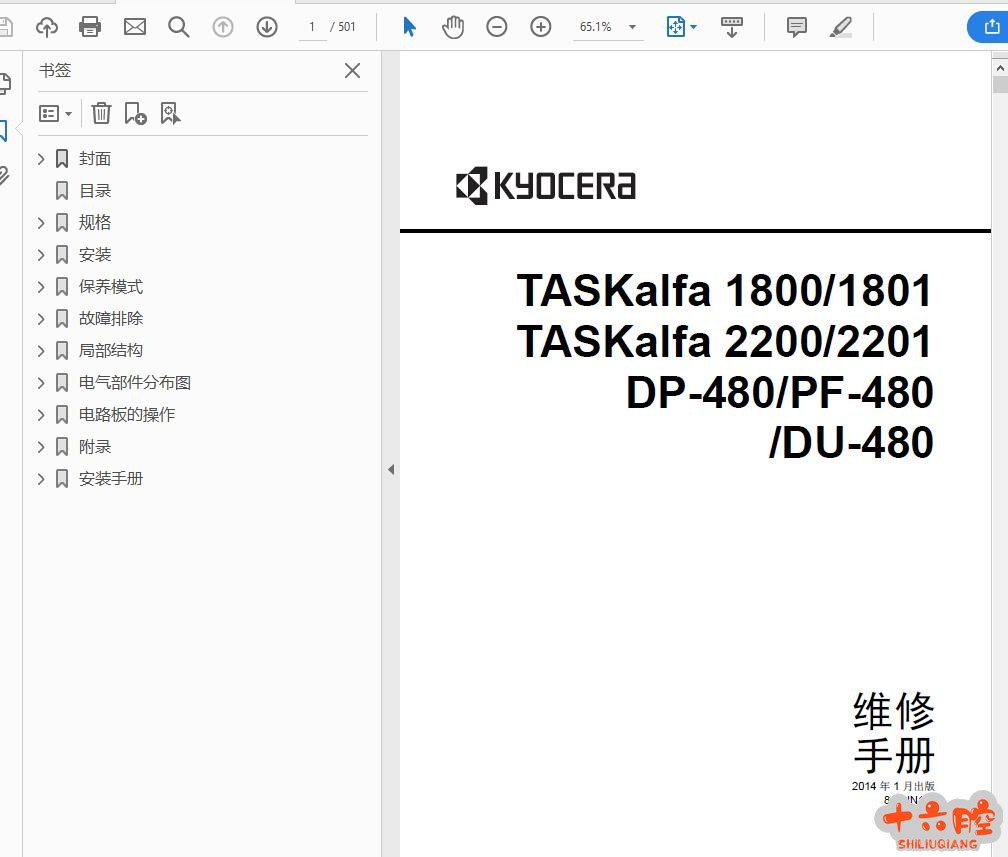Image resolution: width=1008 pixels, height=857 pixels.
Task: Open the search magnifier tool
Action: (x=179, y=27)
